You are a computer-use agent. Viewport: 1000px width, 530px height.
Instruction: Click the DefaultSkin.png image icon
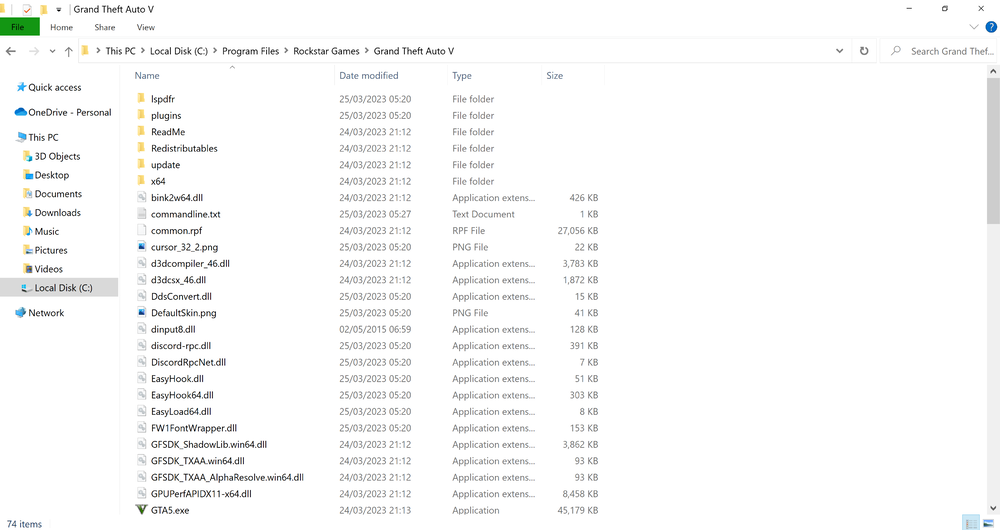click(142, 313)
